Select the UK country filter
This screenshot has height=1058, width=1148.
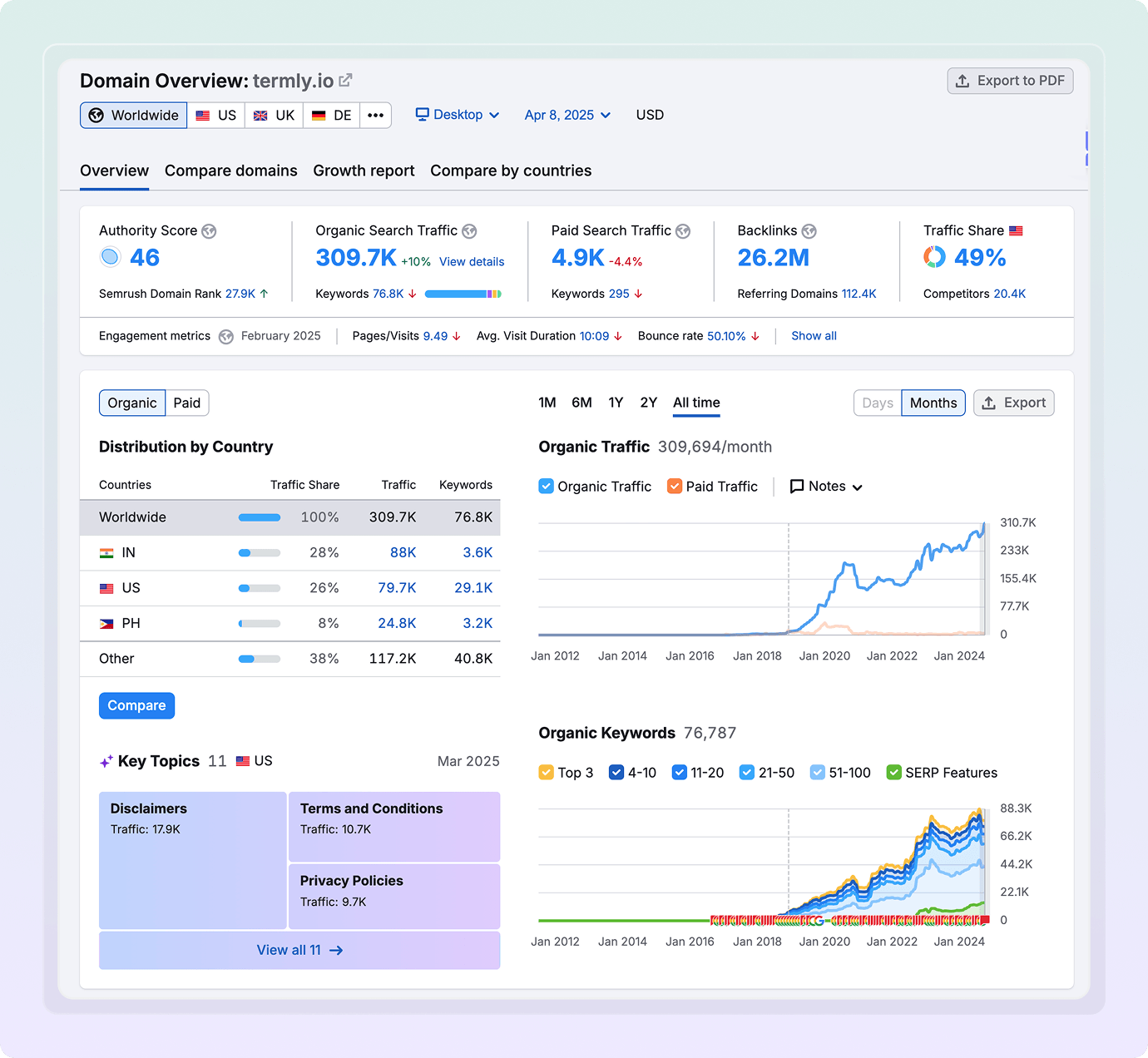pos(274,116)
